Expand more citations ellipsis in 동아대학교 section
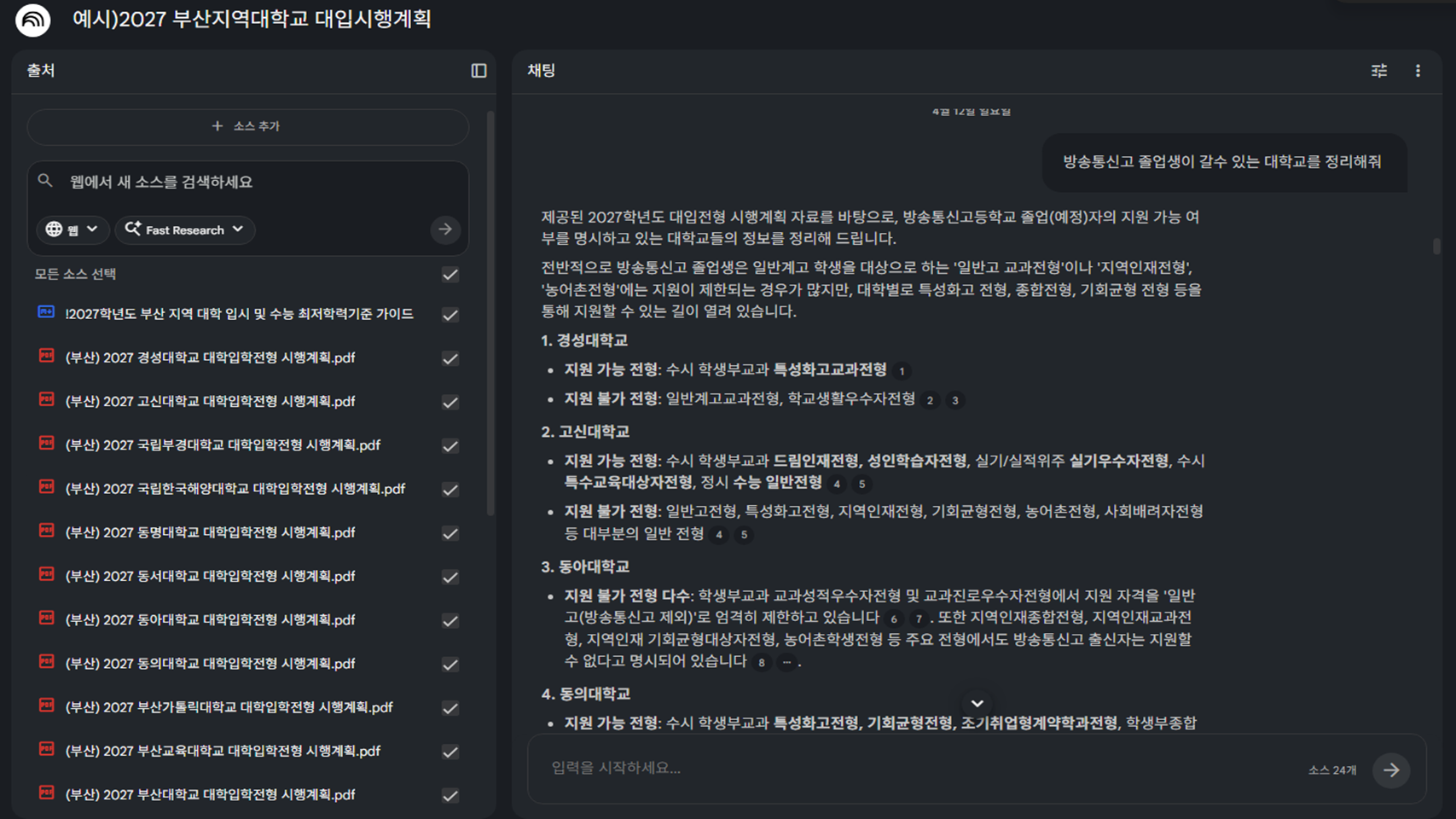1456x819 pixels. pyautogui.click(x=786, y=662)
